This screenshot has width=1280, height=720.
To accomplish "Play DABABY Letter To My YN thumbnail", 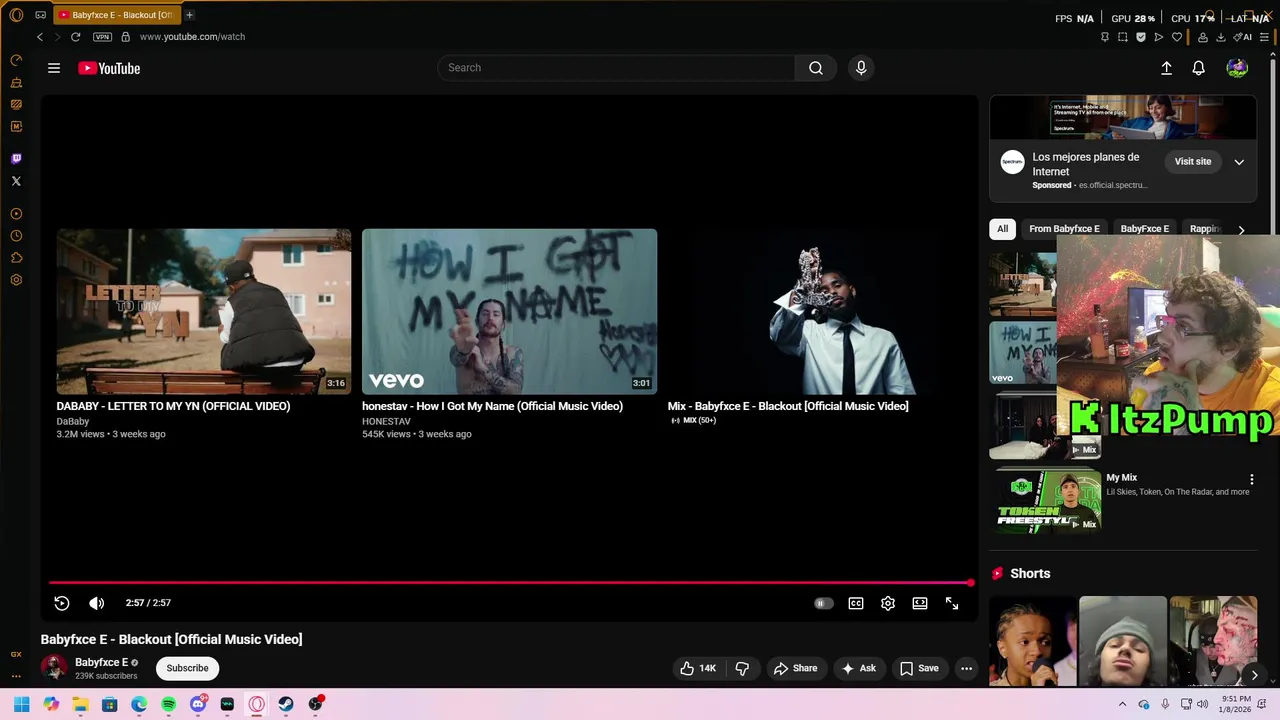I will [204, 312].
